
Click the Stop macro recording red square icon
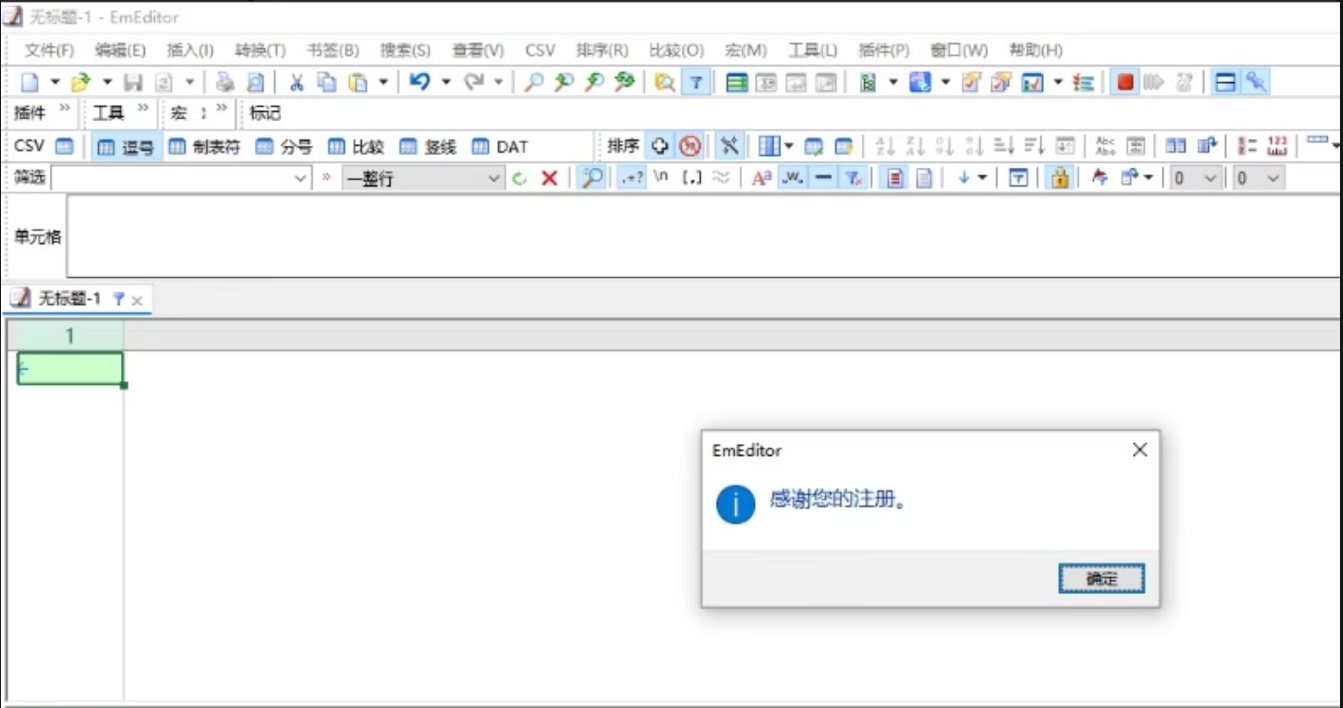coord(1126,82)
